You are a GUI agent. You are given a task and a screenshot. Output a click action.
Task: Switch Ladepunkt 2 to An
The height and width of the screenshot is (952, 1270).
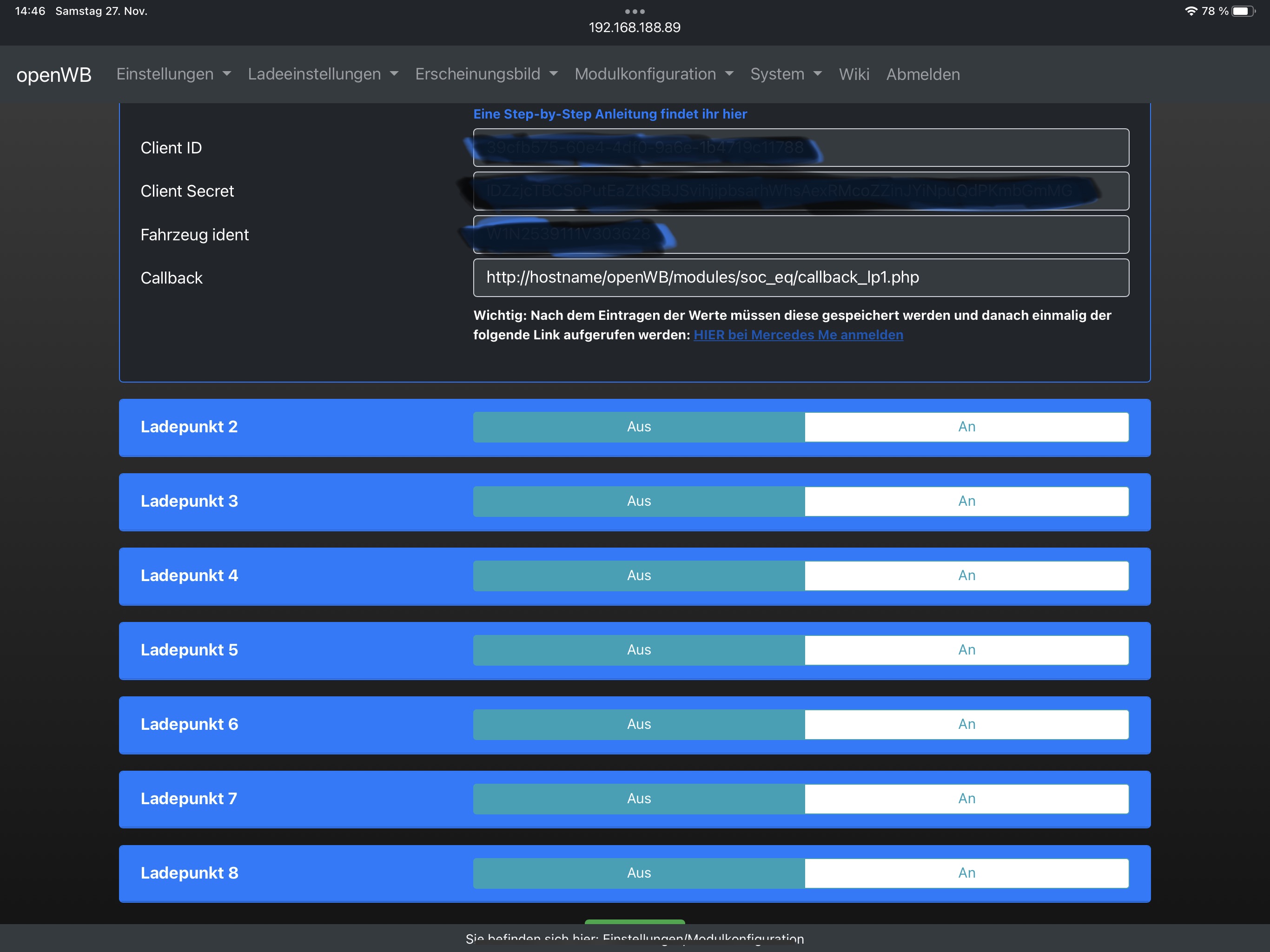coord(966,427)
